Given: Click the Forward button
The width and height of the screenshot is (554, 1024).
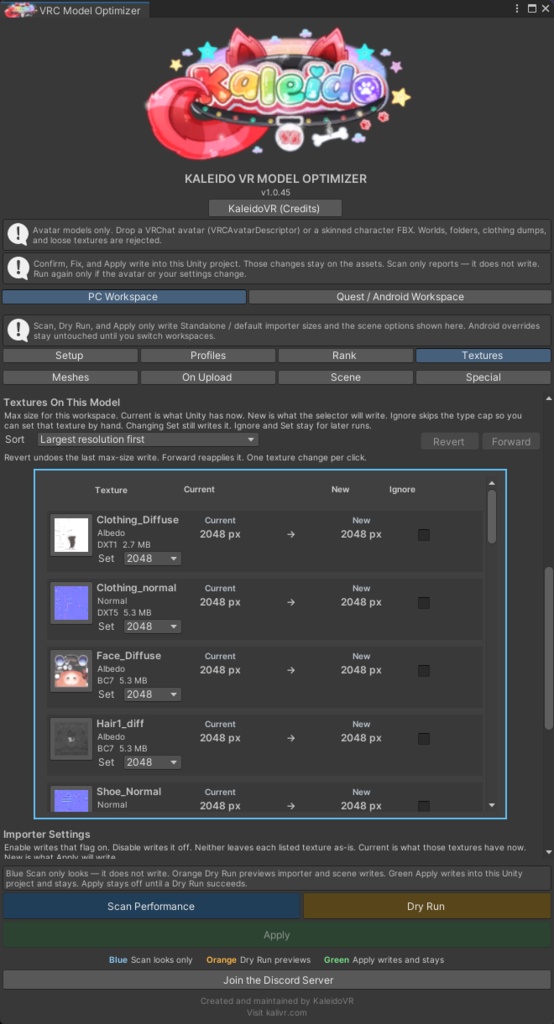Looking at the screenshot, I should pyautogui.click(x=511, y=441).
